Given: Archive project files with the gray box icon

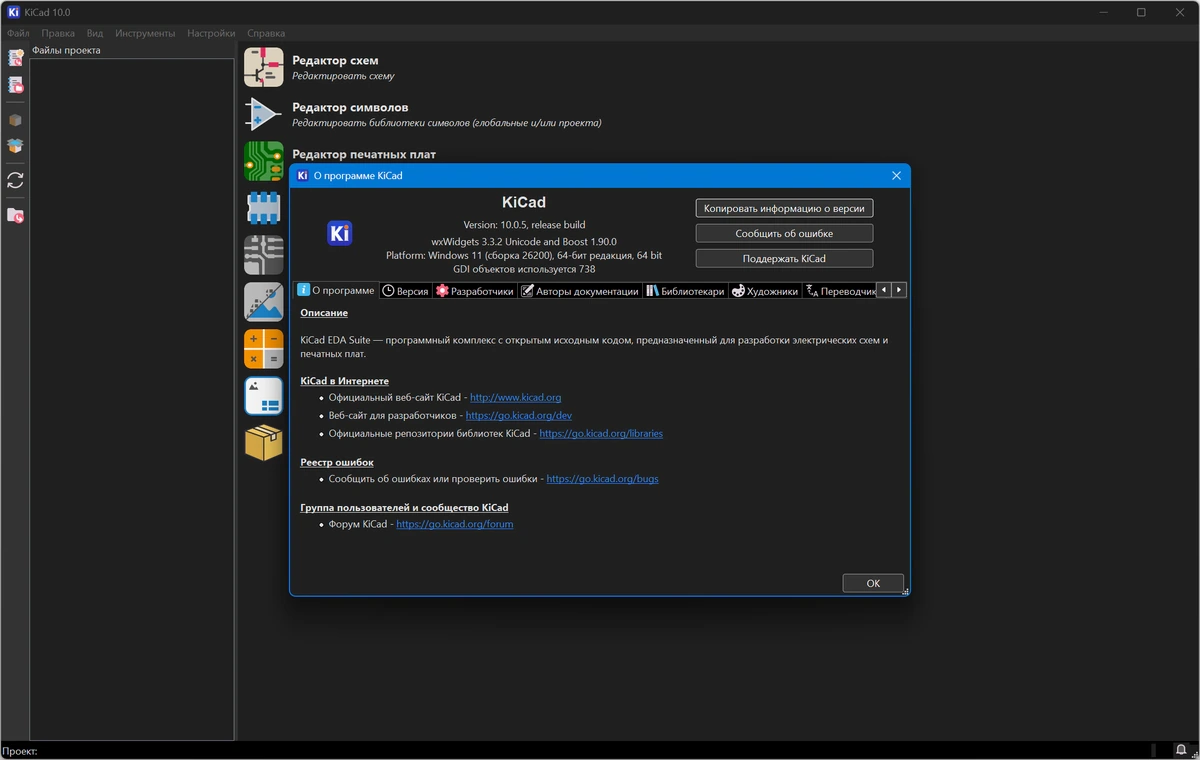Looking at the screenshot, I should (x=15, y=120).
